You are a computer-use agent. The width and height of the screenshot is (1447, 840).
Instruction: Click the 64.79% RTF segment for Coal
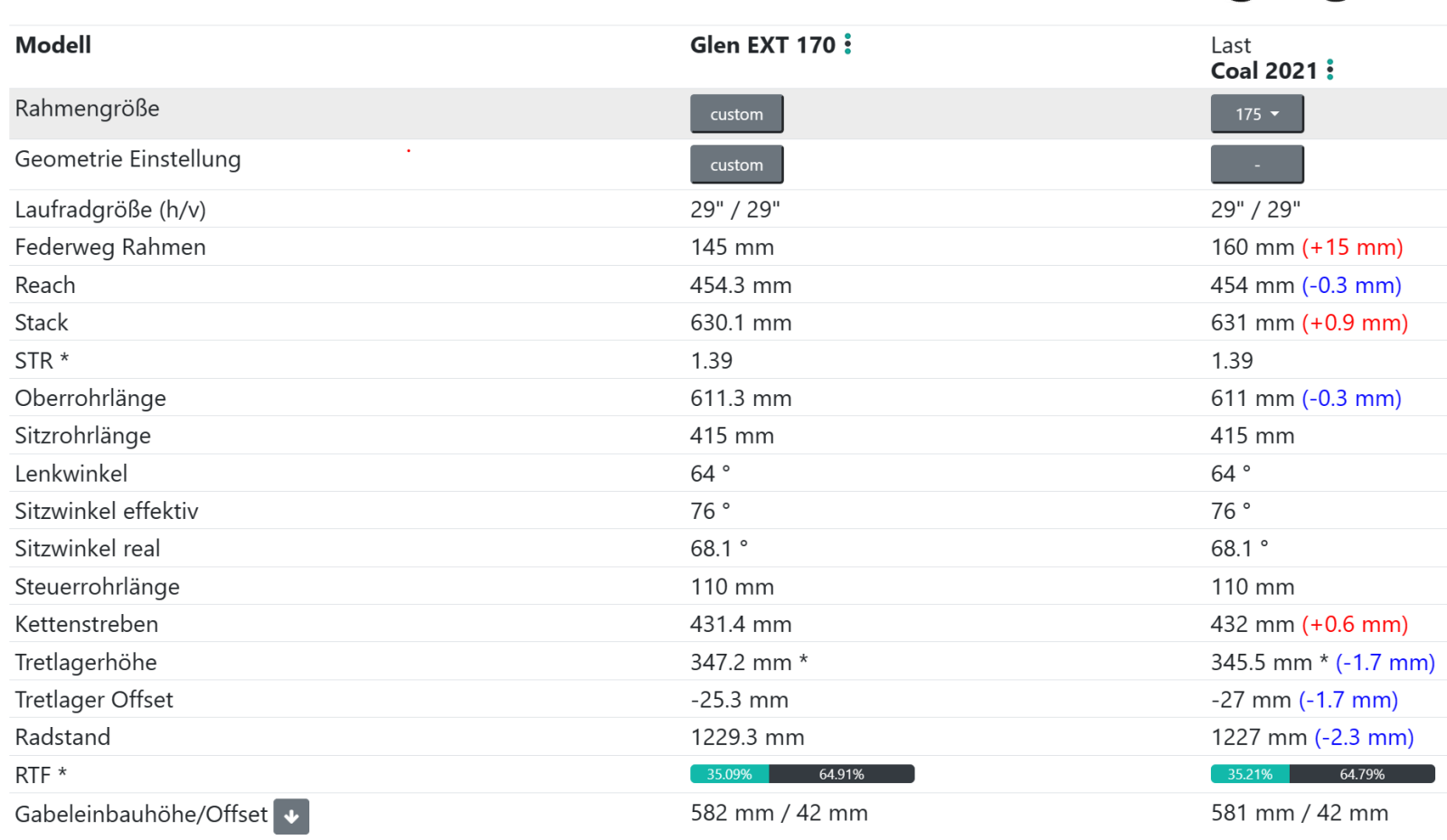click(x=1362, y=774)
